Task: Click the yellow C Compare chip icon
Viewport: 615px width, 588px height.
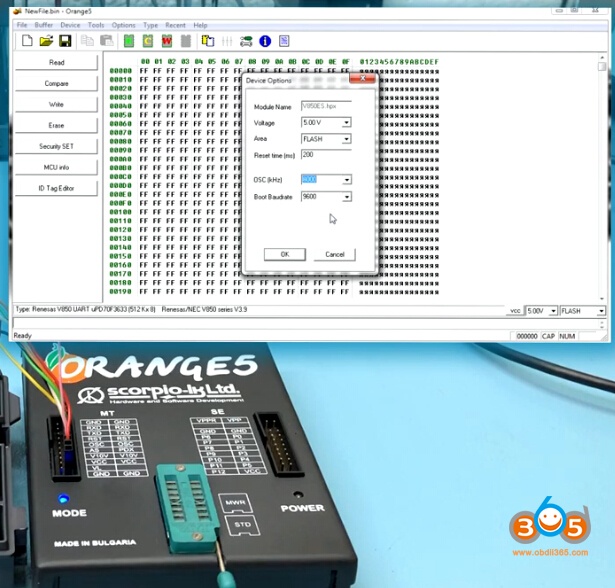Action: (148, 41)
